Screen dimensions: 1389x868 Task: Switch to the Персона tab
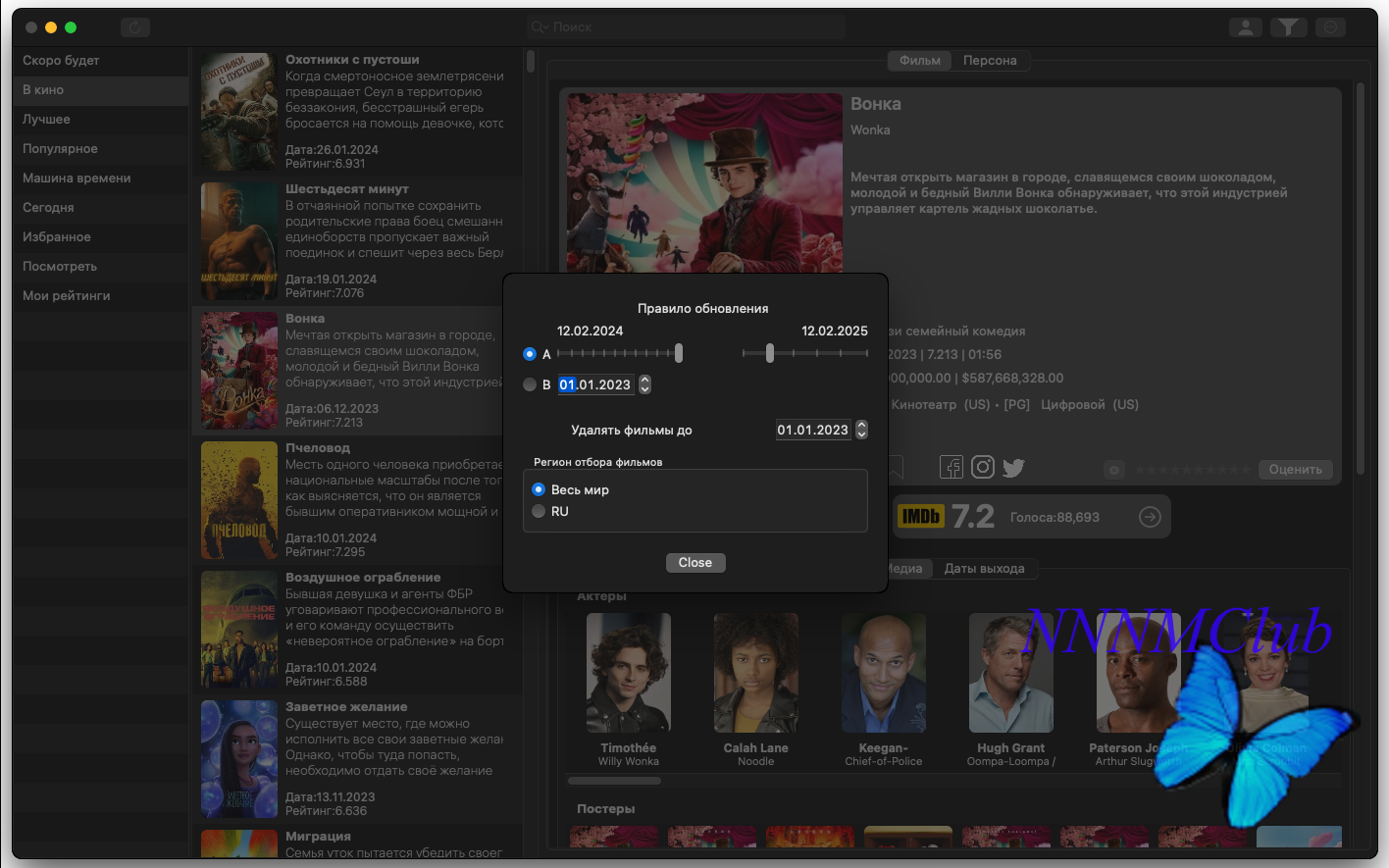pos(990,60)
